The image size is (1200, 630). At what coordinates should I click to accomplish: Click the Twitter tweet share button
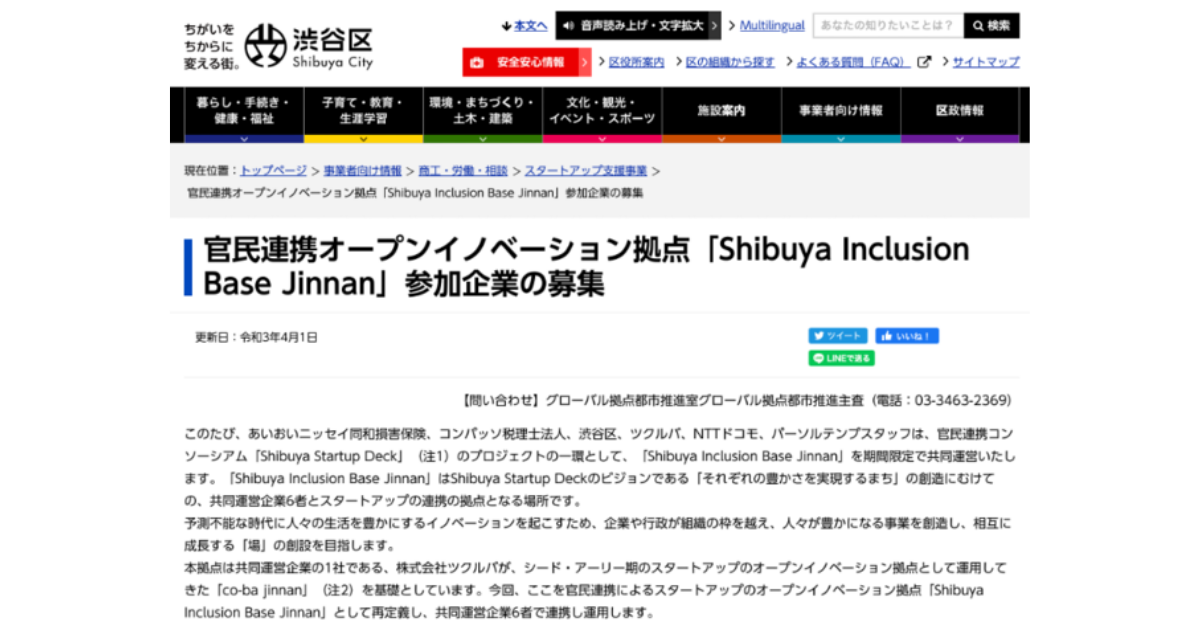click(x=837, y=336)
